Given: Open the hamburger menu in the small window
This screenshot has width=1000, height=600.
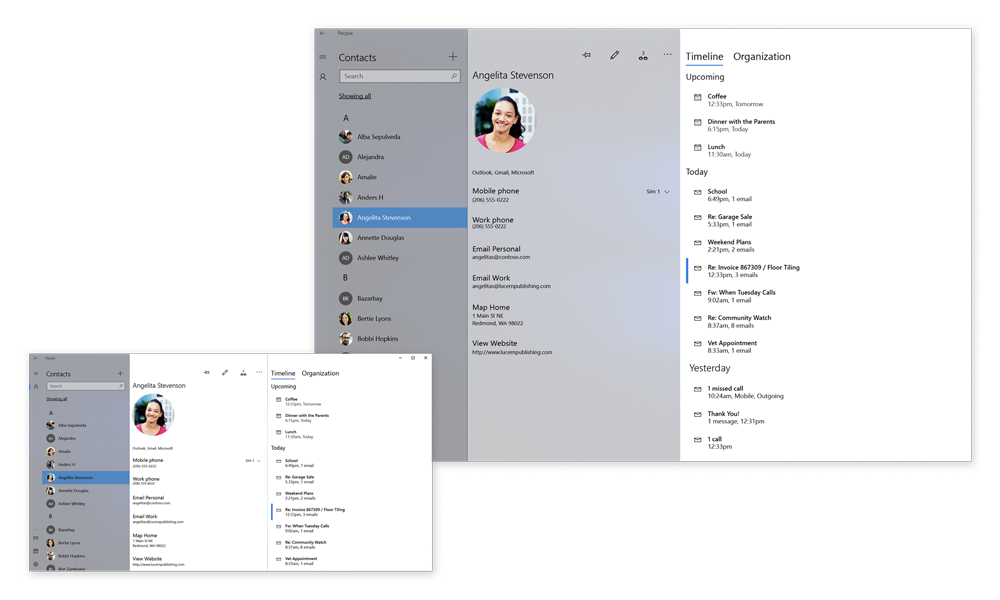Looking at the screenshot, I should coord(36,374).
